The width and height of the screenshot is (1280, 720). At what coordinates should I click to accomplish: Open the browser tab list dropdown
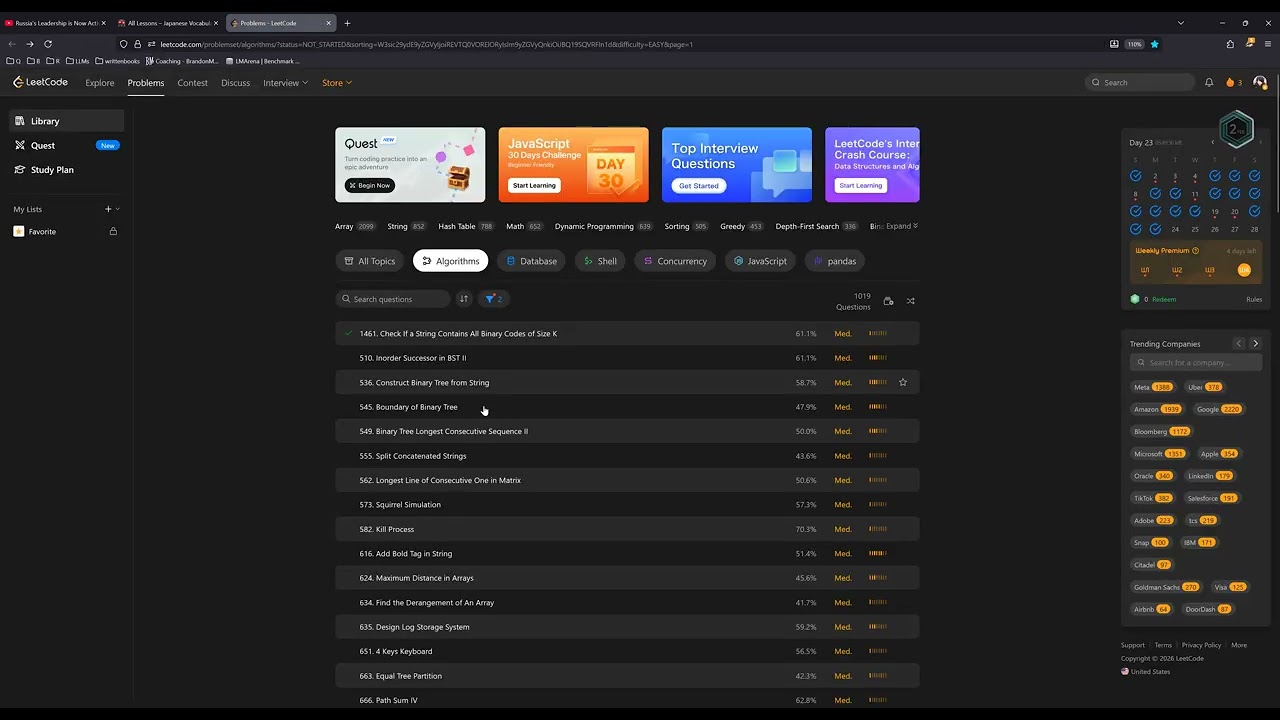[x=1181, y=23]
